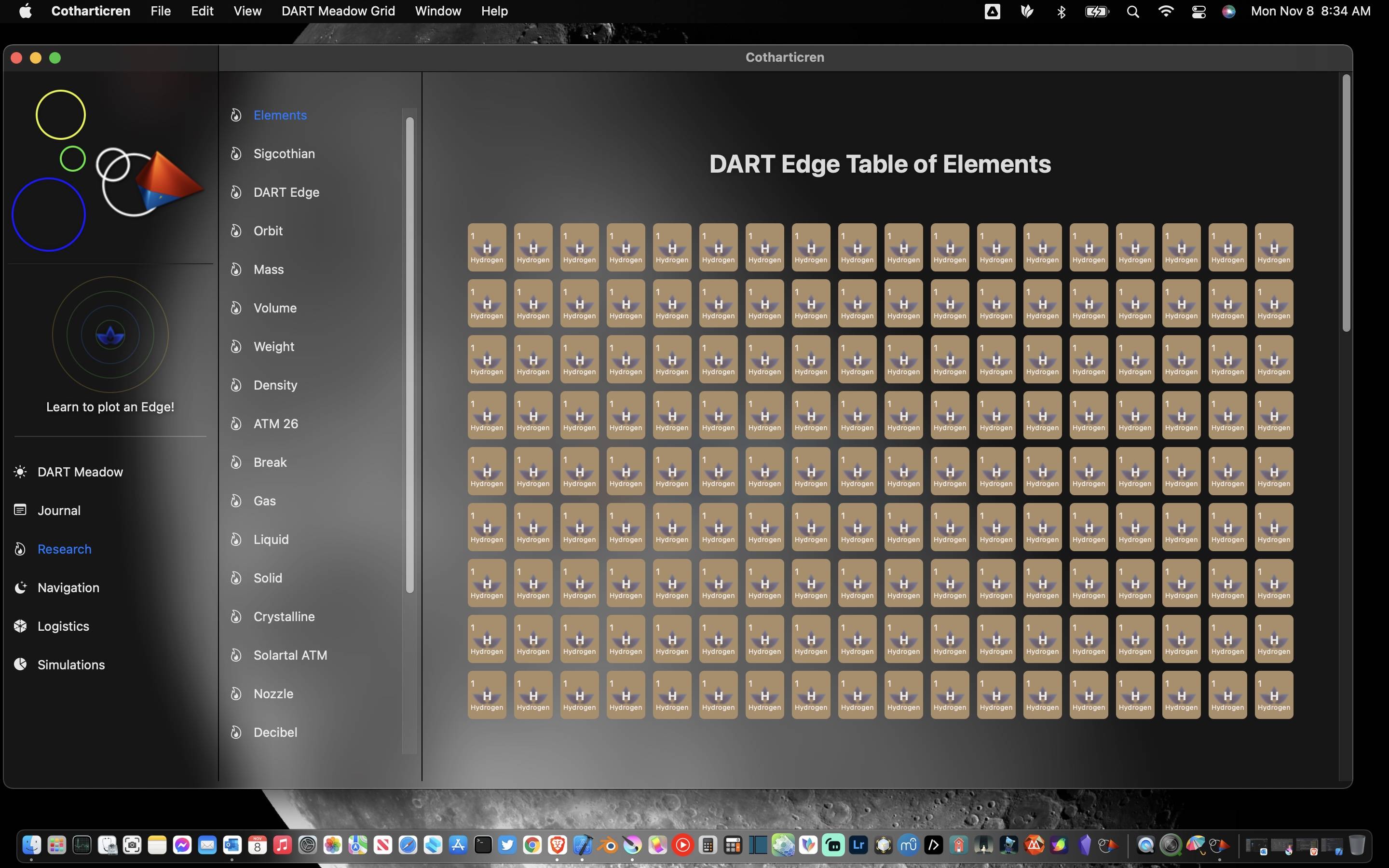Open the Apple menu
The image size is (1389, 868).
pyautogui.click(x=25, y=11)
